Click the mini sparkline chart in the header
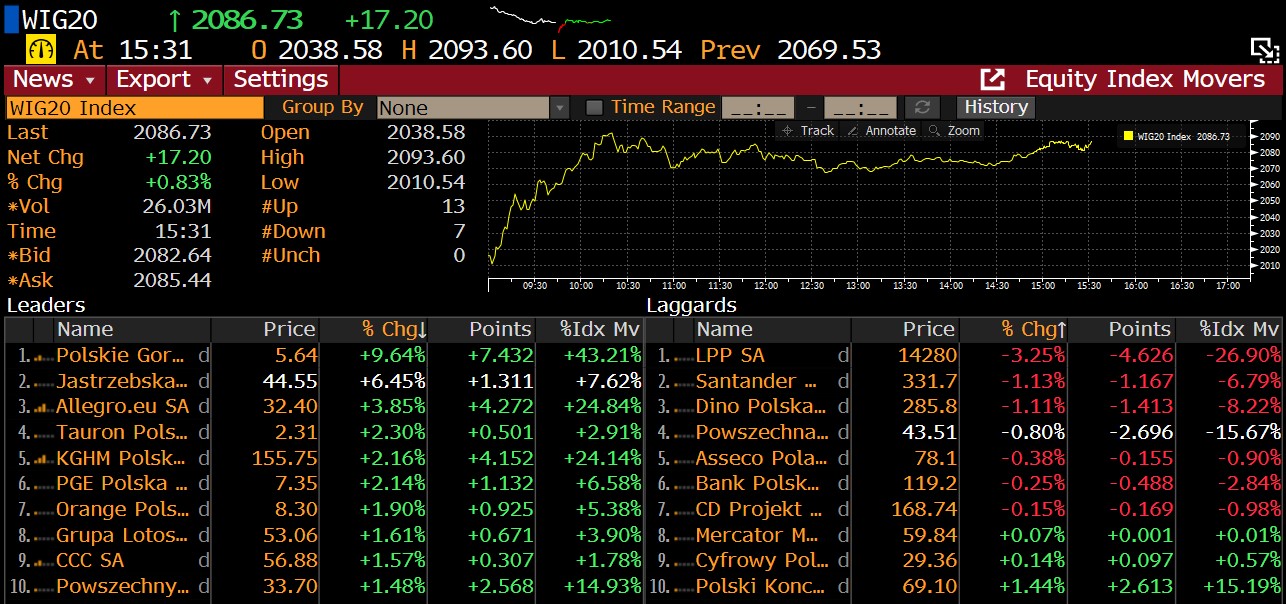This screenshot has width=1286, height=604. click(x=550, y=18)
